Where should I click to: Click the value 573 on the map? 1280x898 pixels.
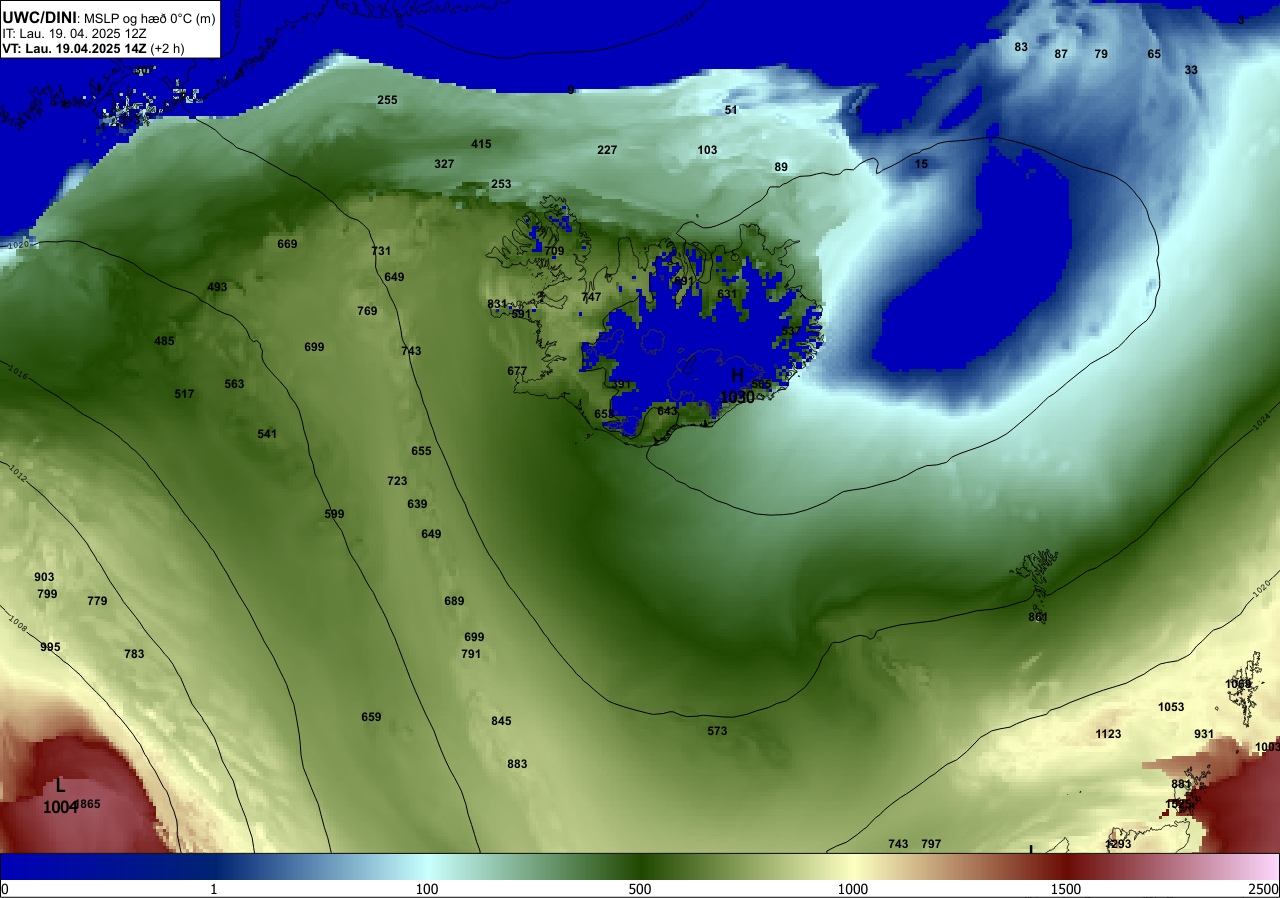click(717, 731)
